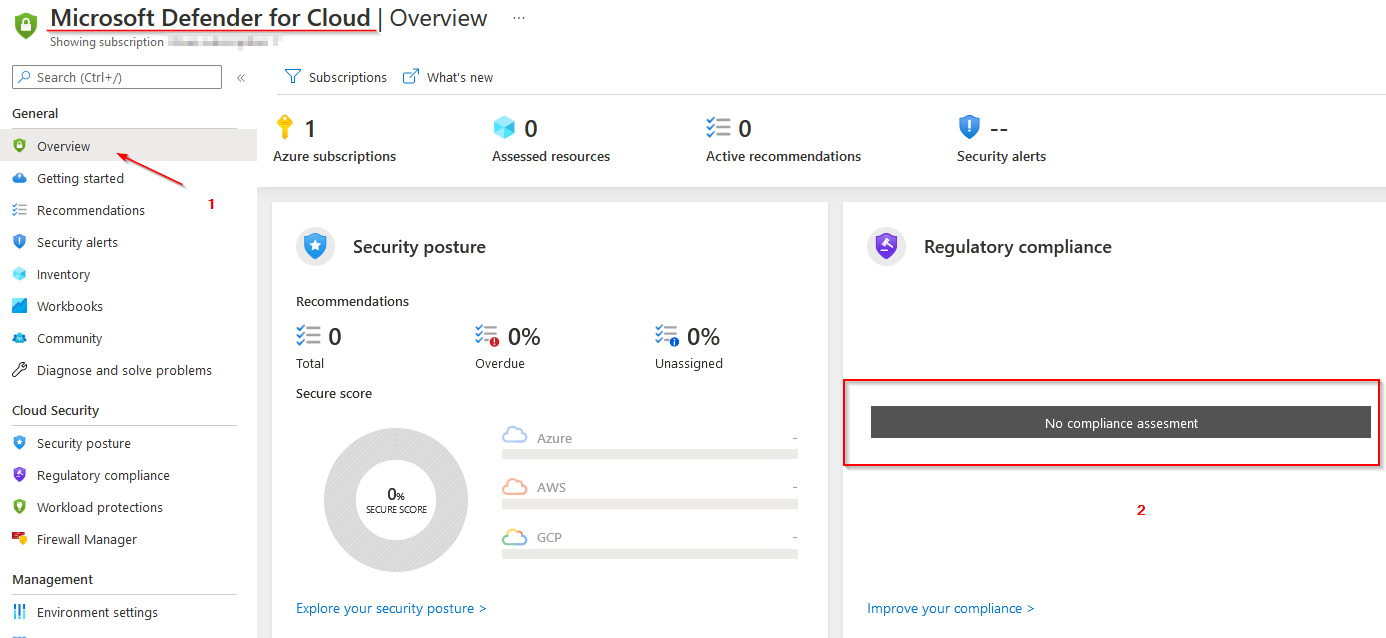
Task: Click the Regulatory compliance card gavel icon
Action: click(887, 246)
